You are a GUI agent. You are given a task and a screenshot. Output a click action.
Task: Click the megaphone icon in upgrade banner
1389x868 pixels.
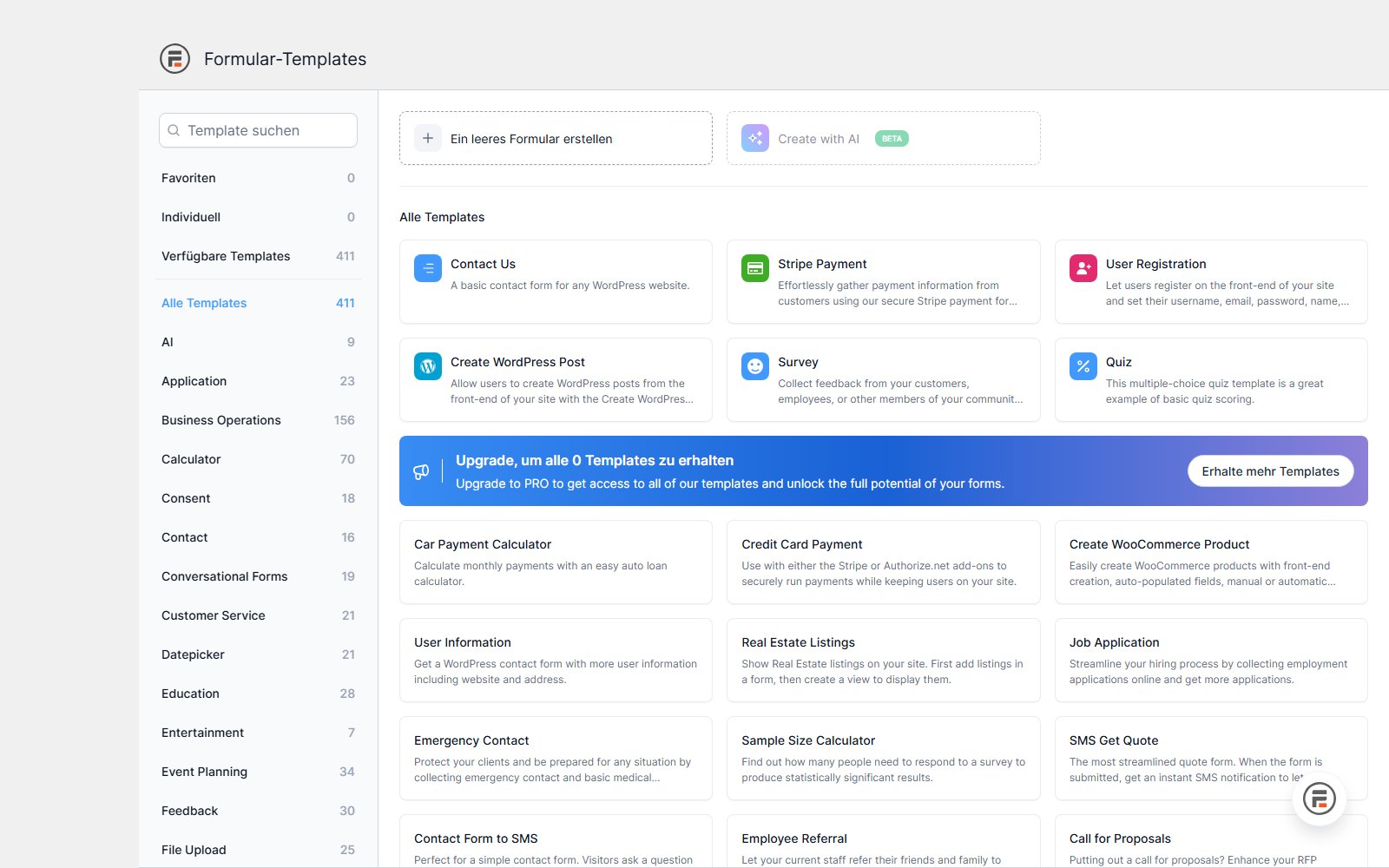click(421, 471)
